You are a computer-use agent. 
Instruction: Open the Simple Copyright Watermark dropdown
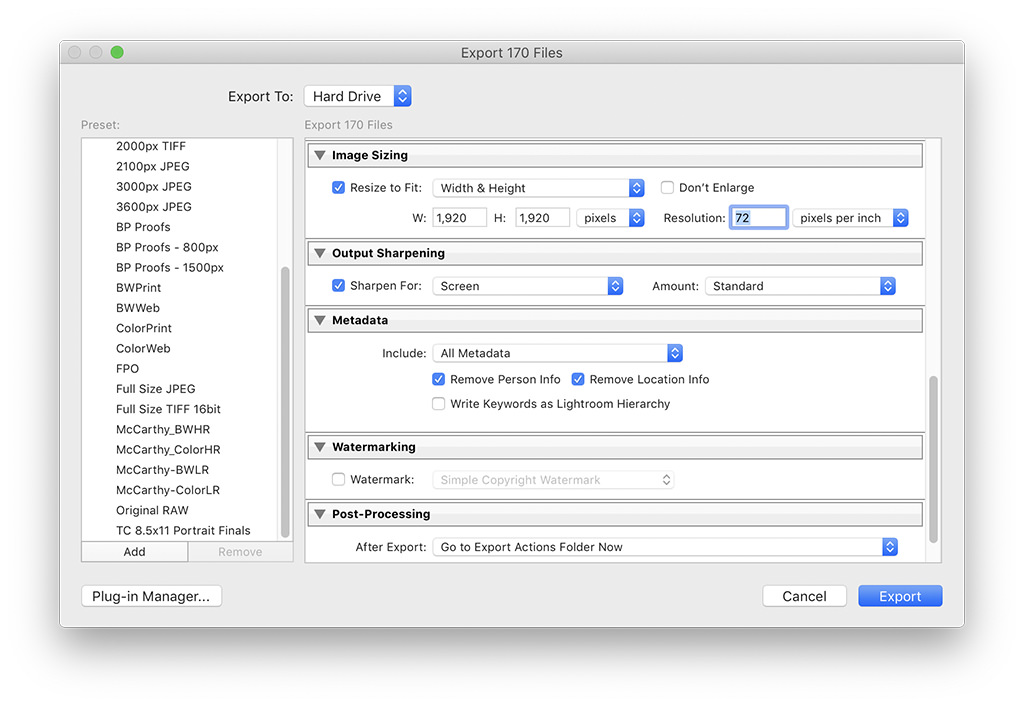click(553, 480)
